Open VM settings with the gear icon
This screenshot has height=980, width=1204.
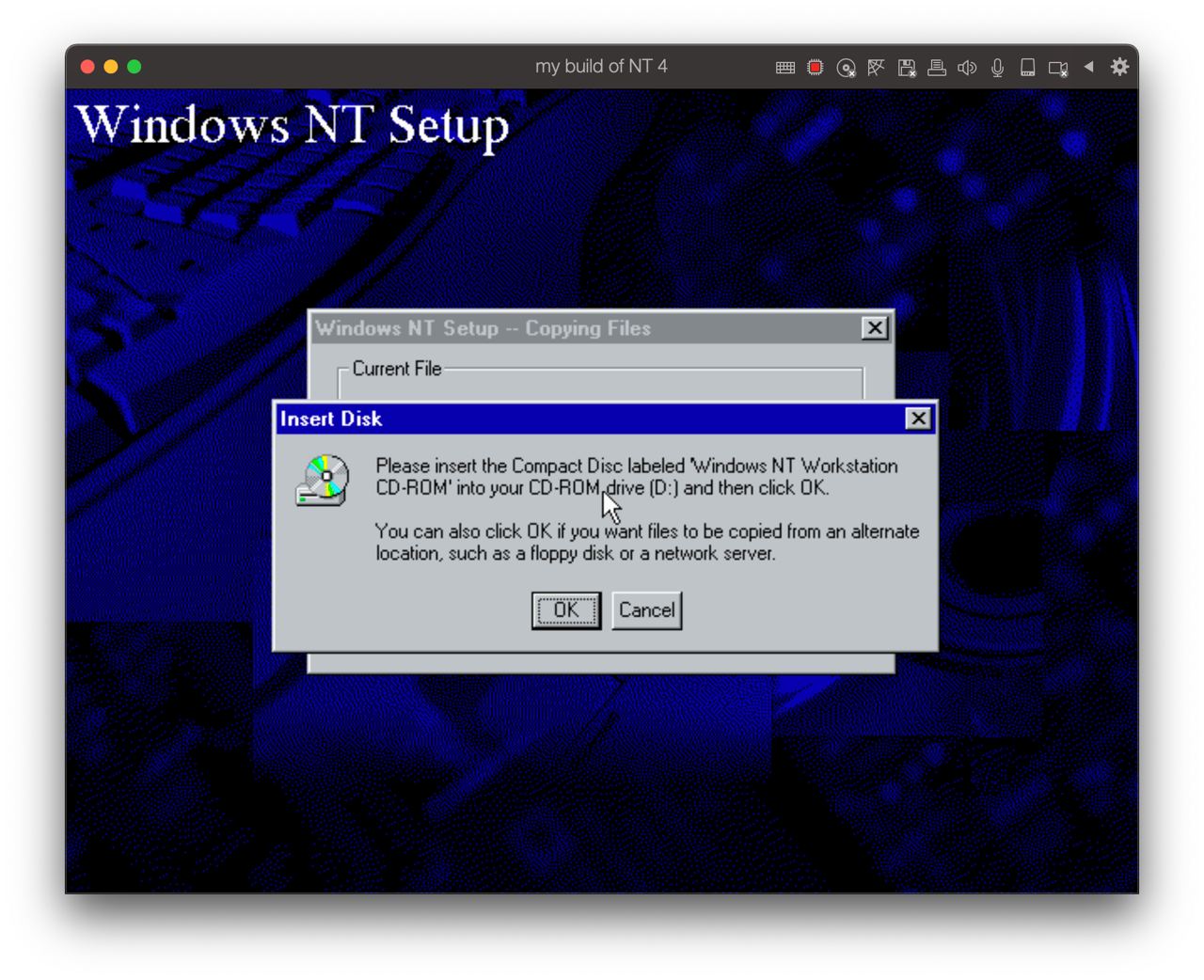(1119, 67)
